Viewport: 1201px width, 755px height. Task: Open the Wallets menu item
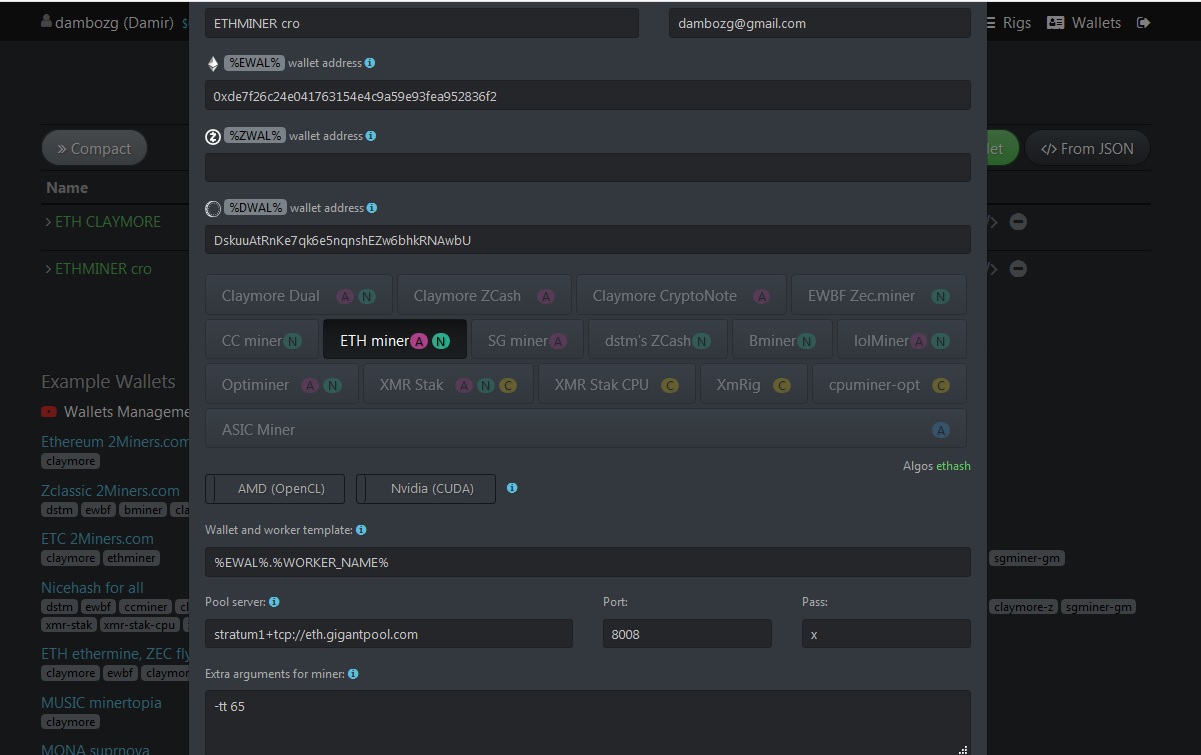pyautogui.click(x=1084, y=22)
